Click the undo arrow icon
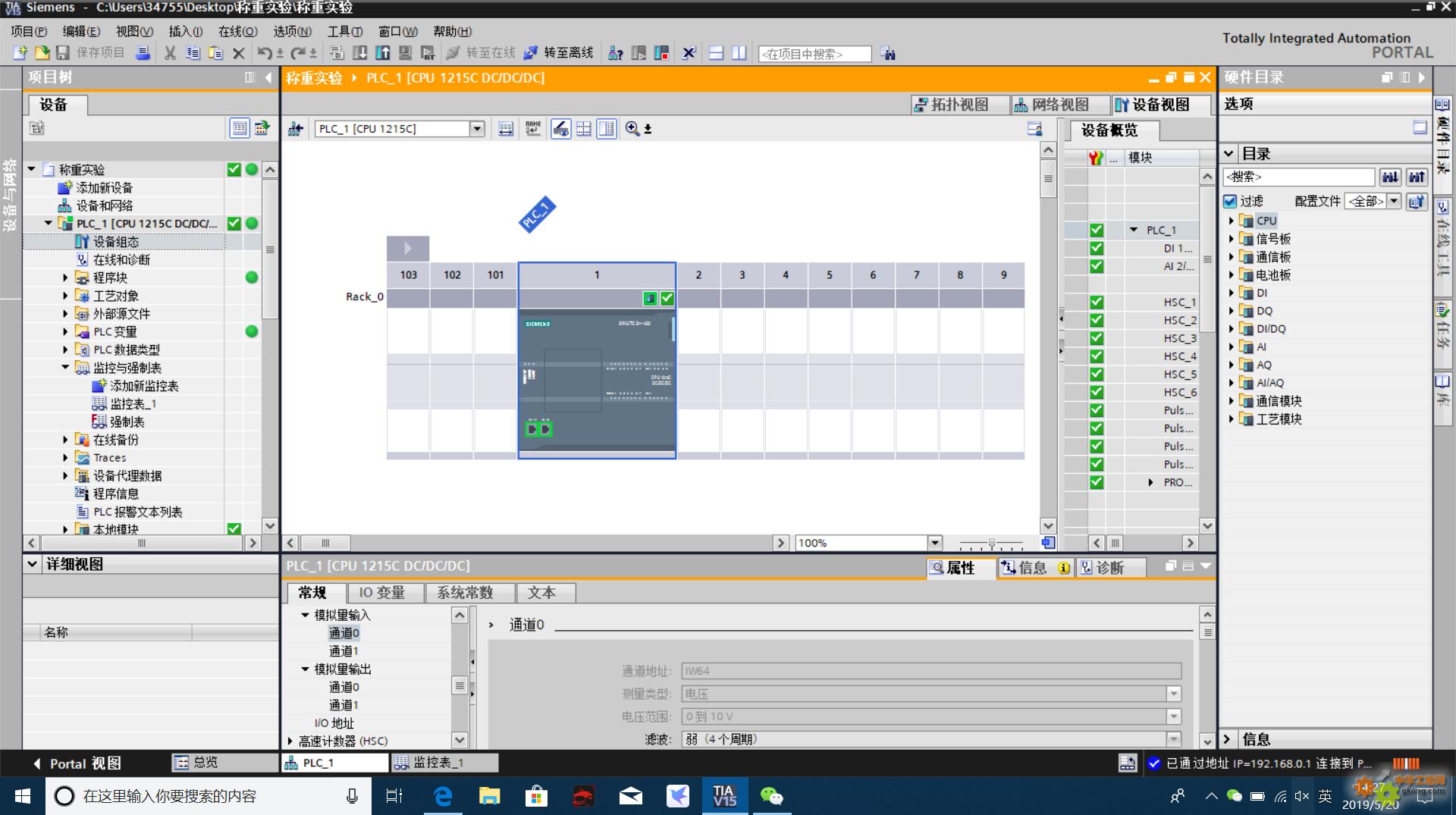This screenshot has width=1456, height=815. click(x=264, y=53)
